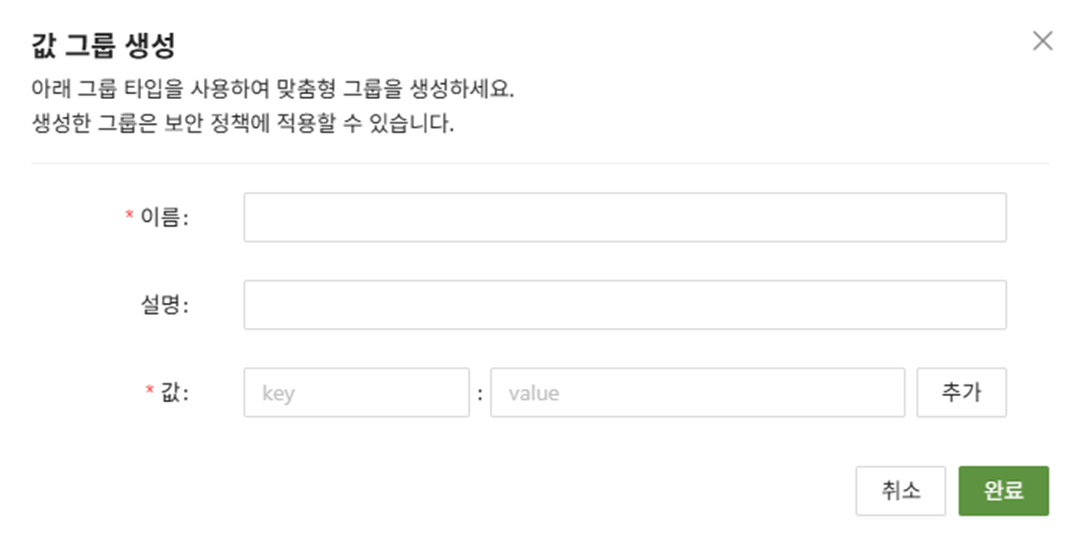Click the 값 그룹 생성 dialog title
This screenshot has height=541, width=1082.
[105, 44]
